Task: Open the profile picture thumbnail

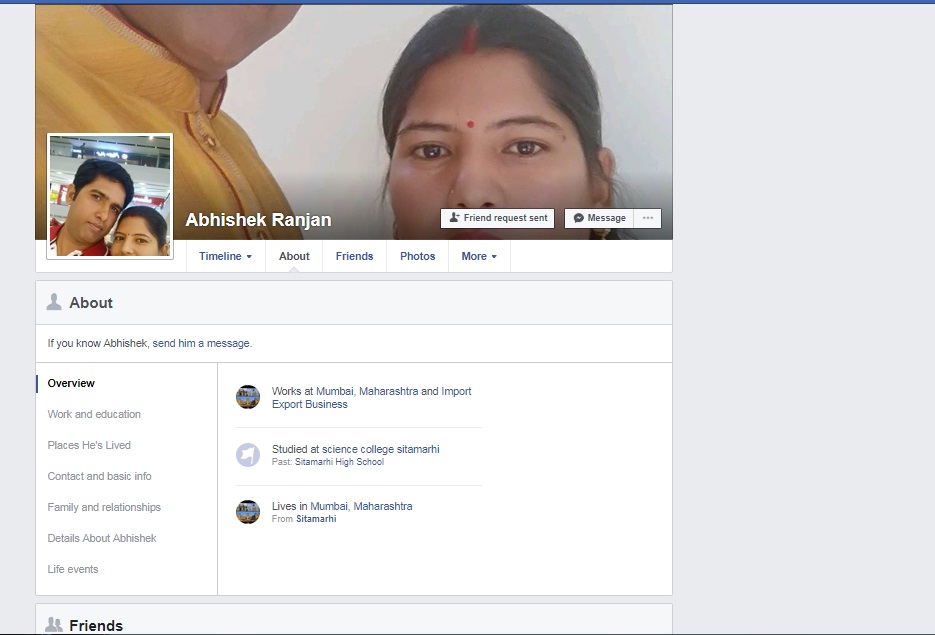Action: tap(110, 195)
